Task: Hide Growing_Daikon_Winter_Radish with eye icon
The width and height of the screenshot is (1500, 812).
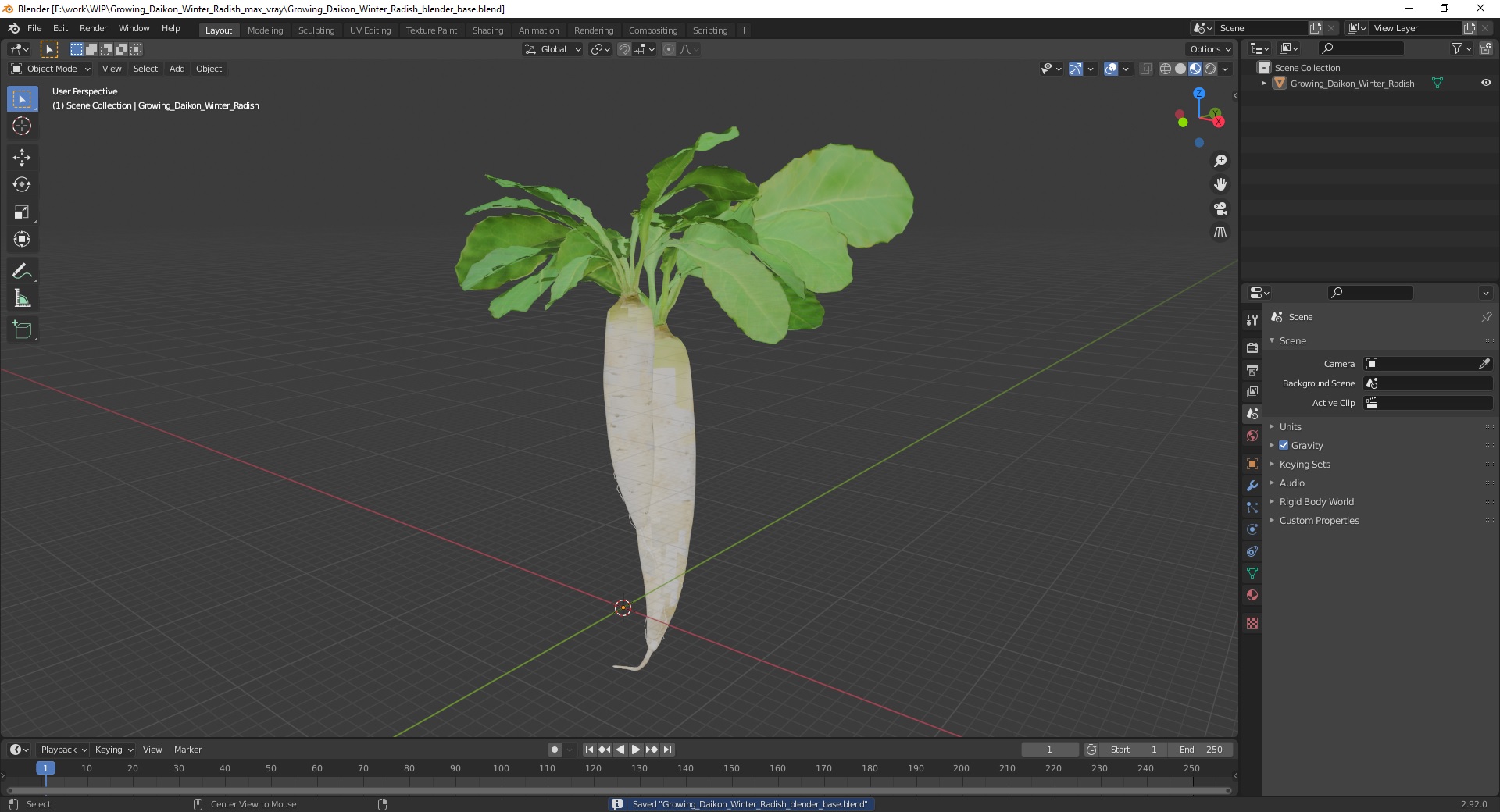Action: click(1486, 83)
